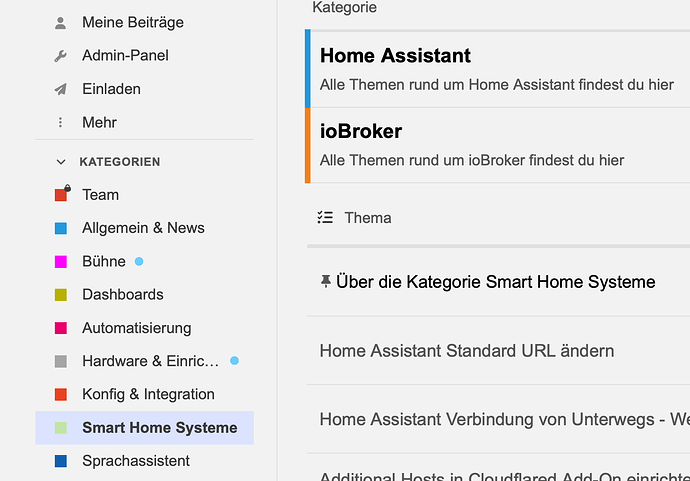
Task: Click the locked red Team category icon
Action: (x=62, y=193)
